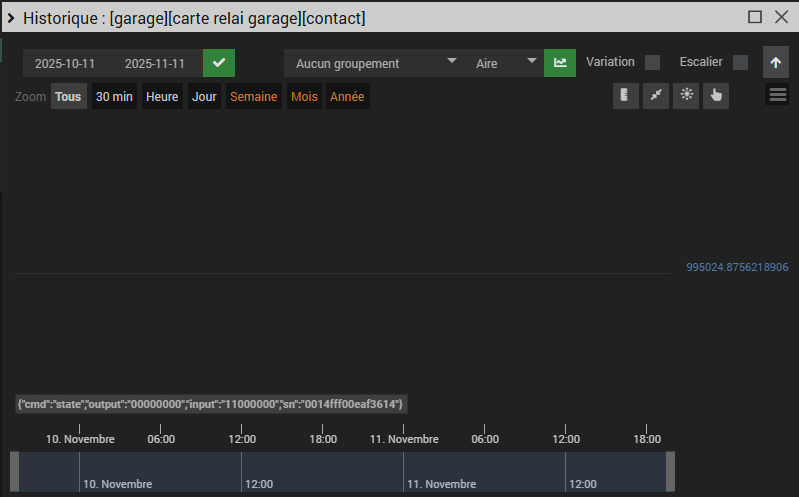Toggle the Escalier checkbox
799x497 pixels.
point(740,62)
